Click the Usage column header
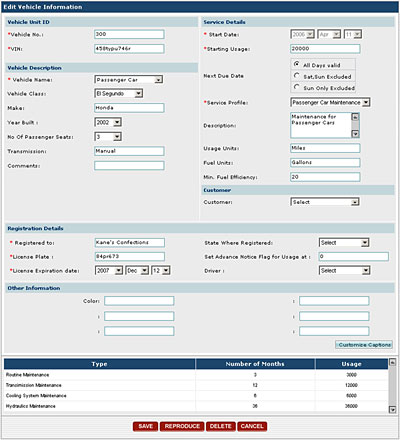The image size is (400, 440). [x=351, y=364]
